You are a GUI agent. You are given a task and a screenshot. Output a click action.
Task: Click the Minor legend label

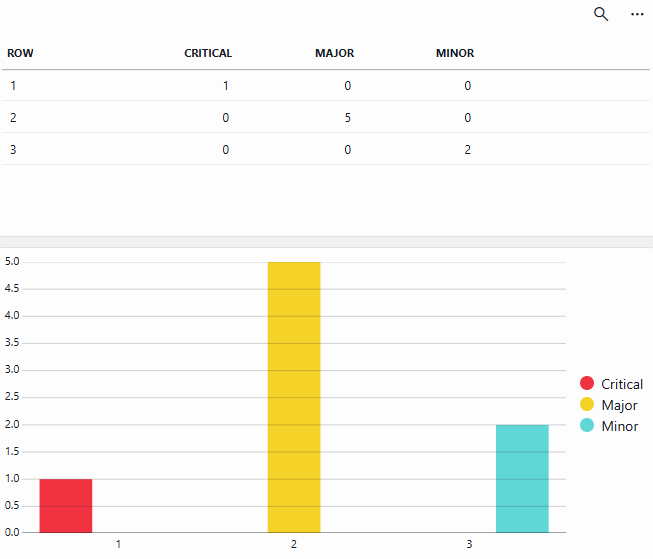pos(619,426)
